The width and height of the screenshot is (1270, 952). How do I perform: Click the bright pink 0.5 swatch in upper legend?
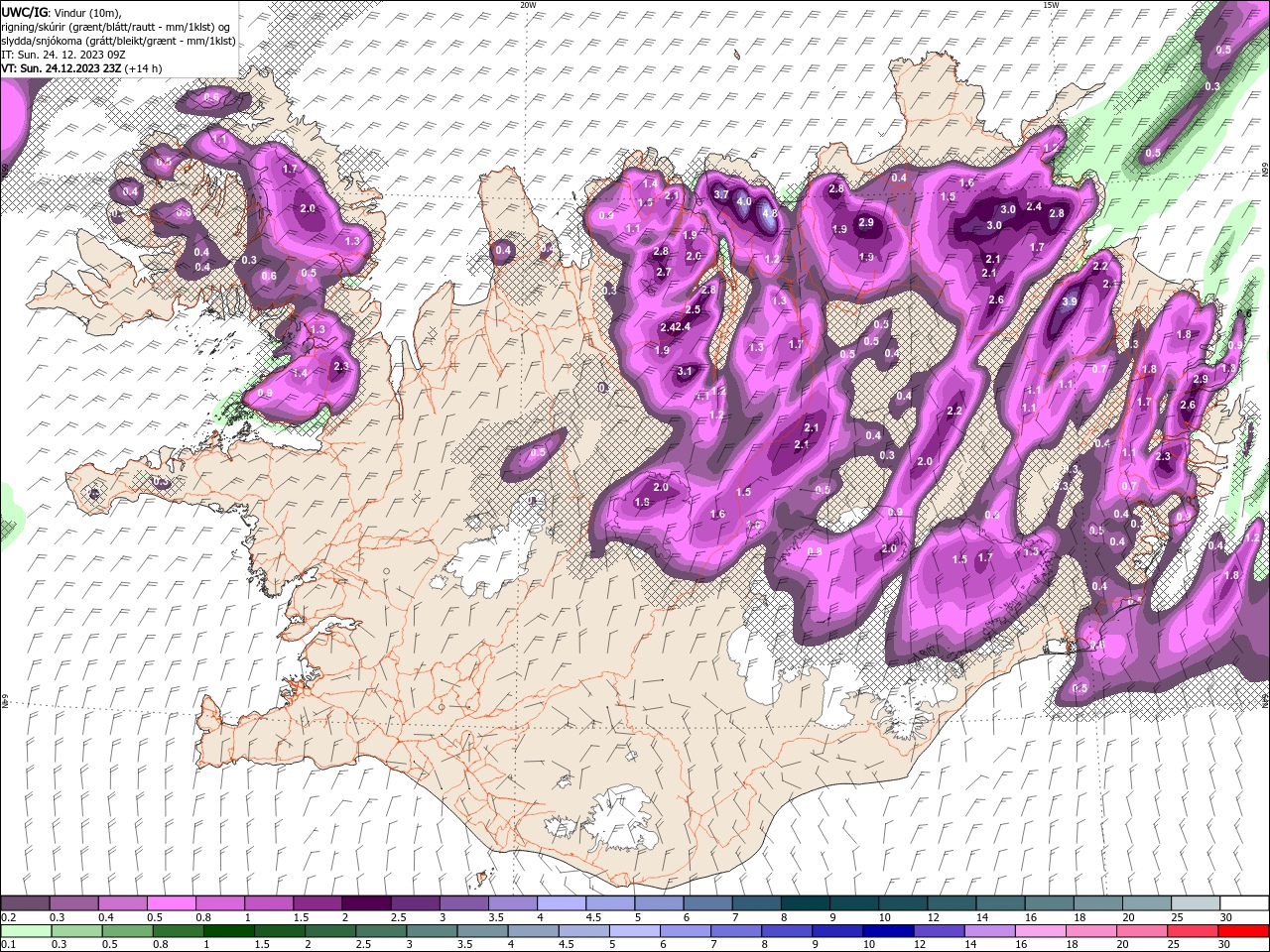pyautogui.click(x=171, y=903)
